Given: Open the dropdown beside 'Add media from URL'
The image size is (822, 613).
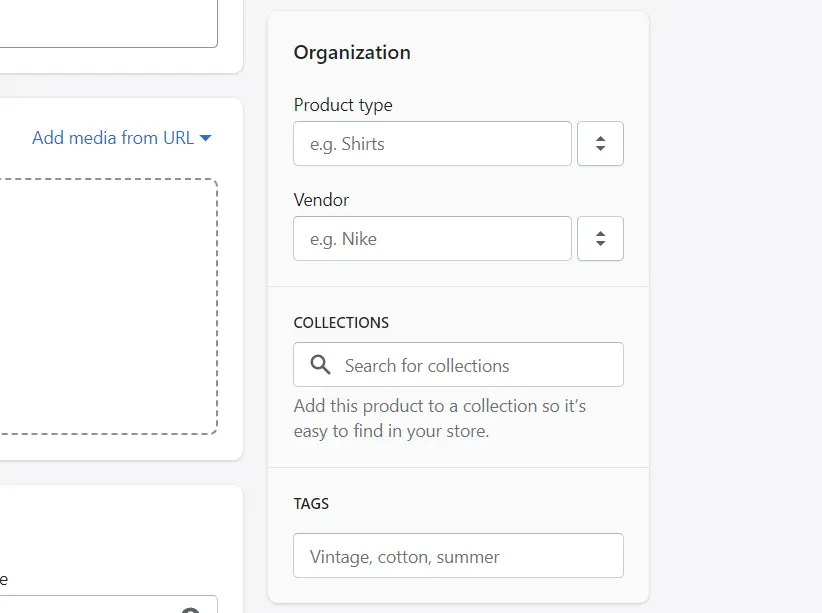Looking at the screenshot, I should [205, 137].
